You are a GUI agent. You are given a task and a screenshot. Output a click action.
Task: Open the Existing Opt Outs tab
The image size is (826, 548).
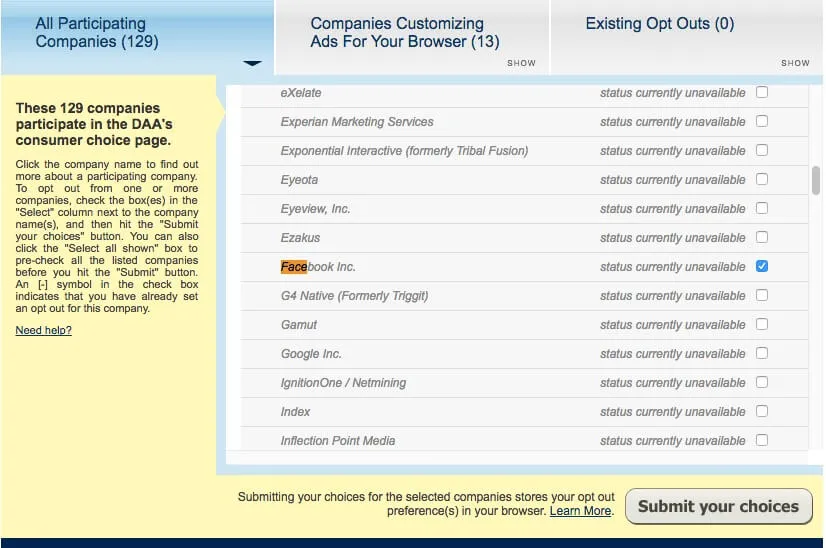(x=659, y=24)
